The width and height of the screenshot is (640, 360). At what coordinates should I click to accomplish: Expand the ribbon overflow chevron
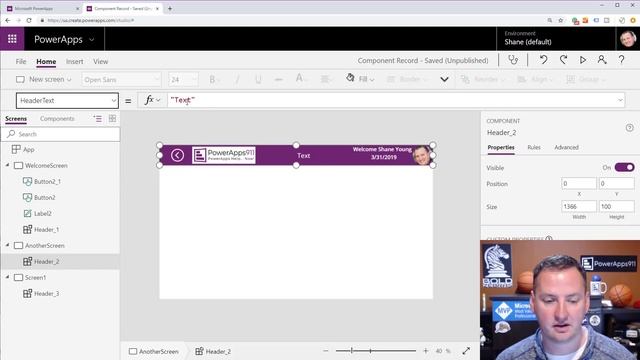[x=444, y=79]
